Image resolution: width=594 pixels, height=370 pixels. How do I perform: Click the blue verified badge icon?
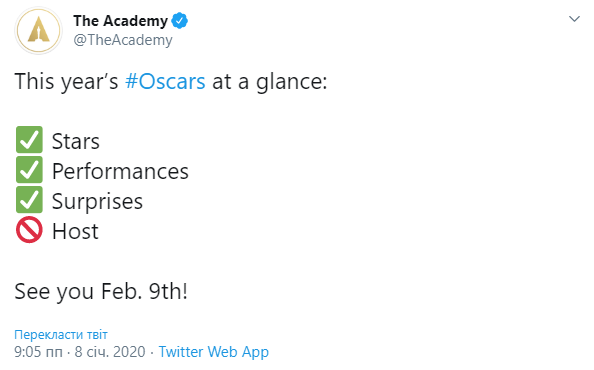click(180, 20)
